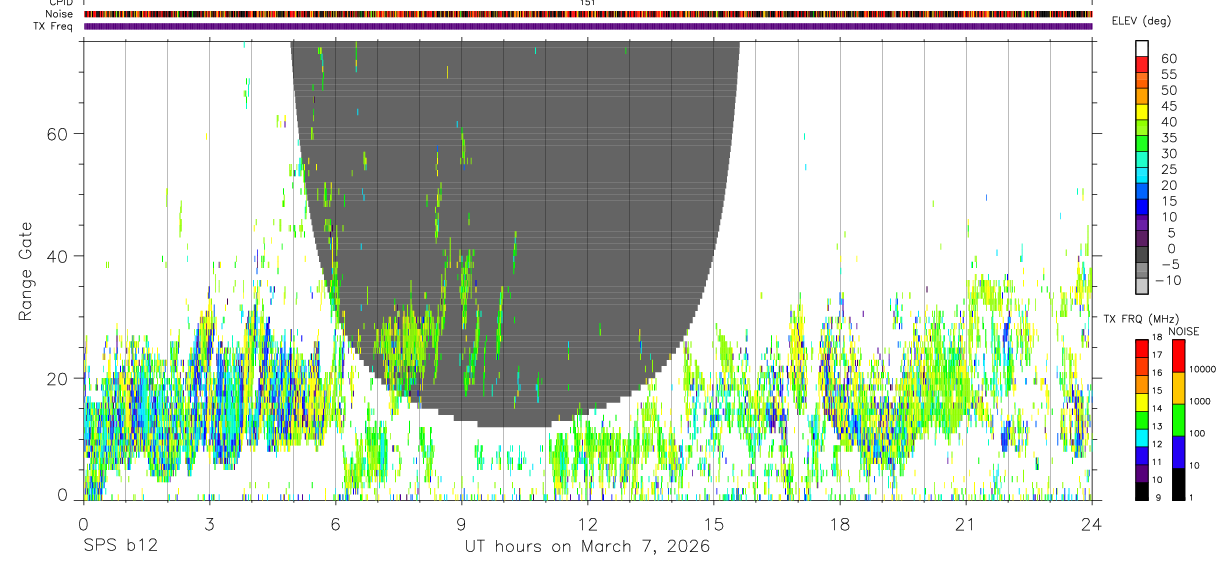Image resolution: width=1228 pixels, height=567 pixels.
Task: Click the 'TX Freq' strip label above the plot
Action: 53,26
